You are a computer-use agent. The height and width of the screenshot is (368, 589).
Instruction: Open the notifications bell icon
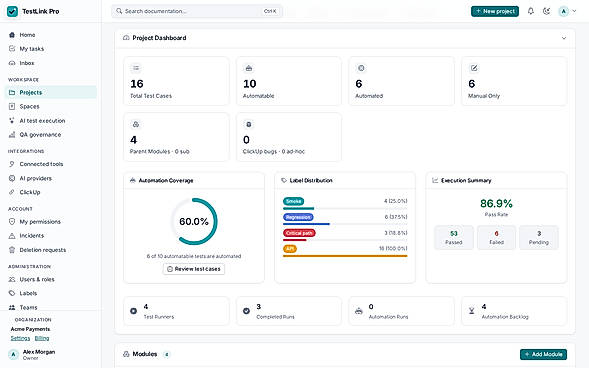coord(530,11)
